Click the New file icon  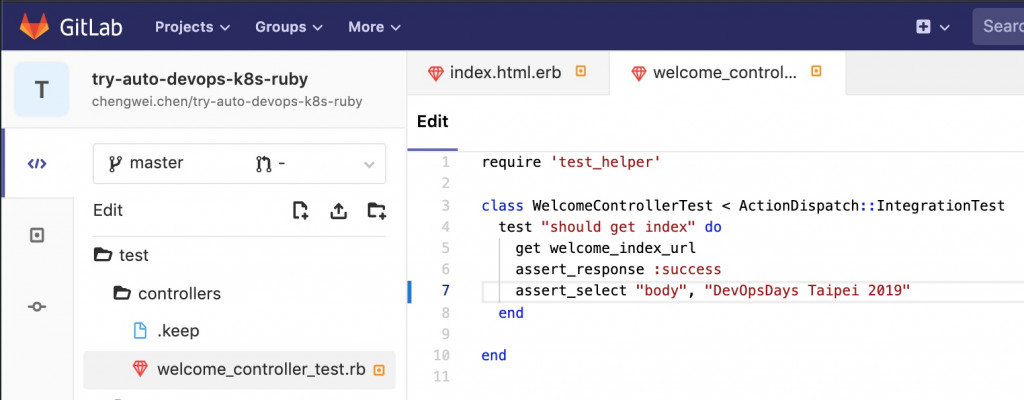coord(300,210)
